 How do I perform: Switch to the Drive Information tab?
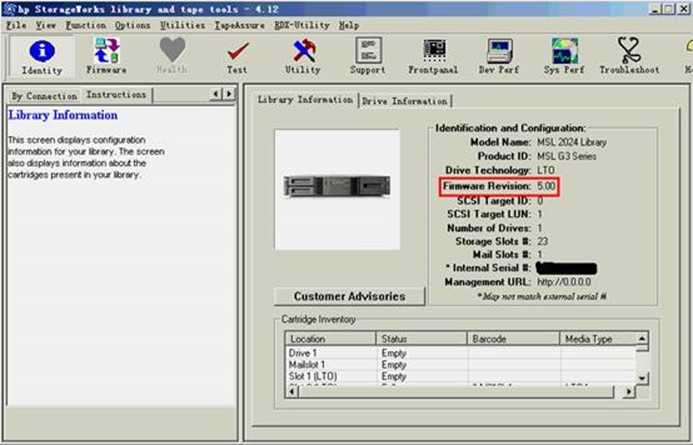tap(404, 101)
